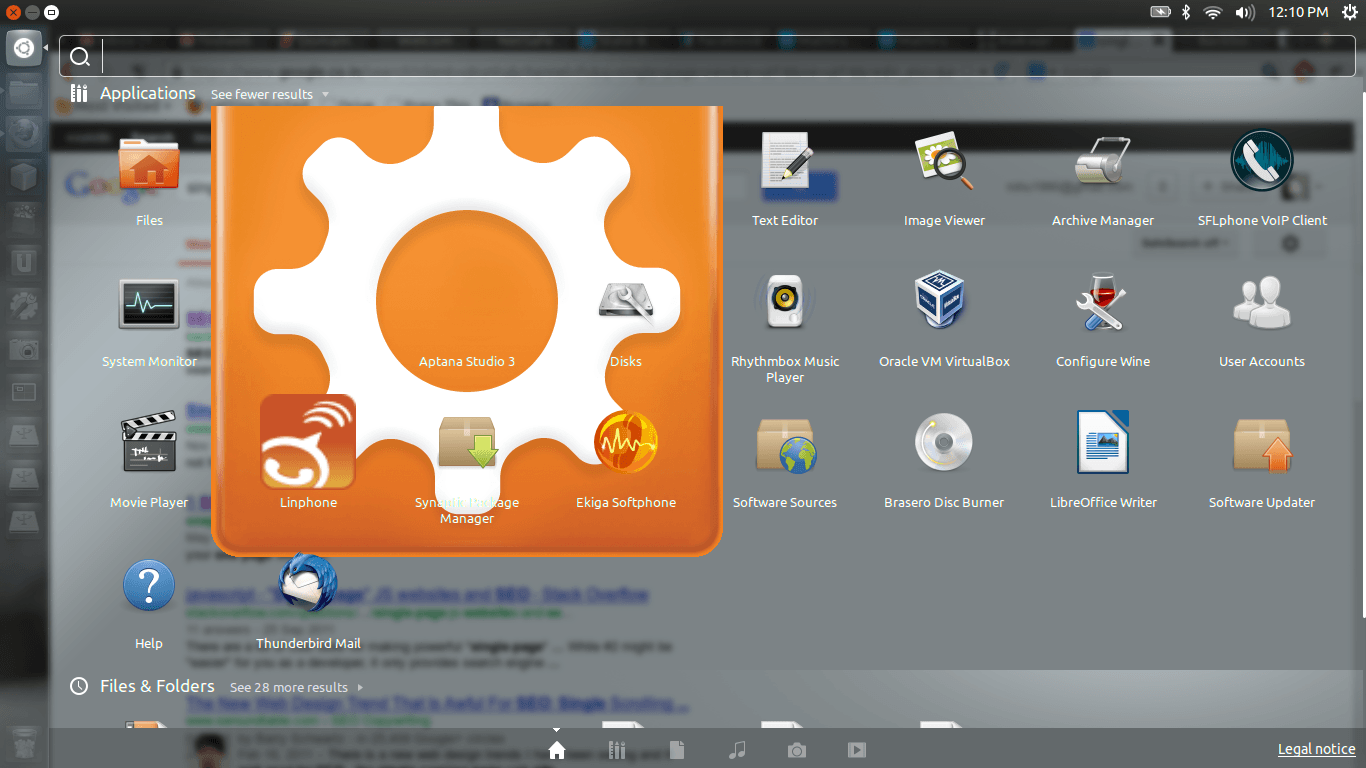
Task: Launch Rhythmbox Music Player
Action: [x=785, y=302]
